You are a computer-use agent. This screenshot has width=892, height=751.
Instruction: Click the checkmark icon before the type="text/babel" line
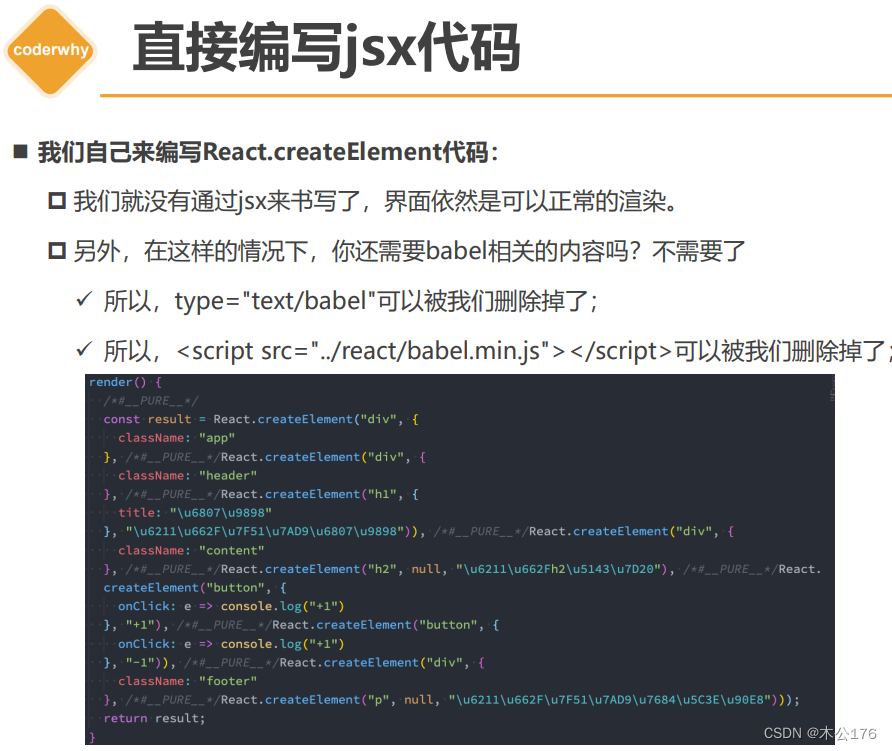[83, 297]
